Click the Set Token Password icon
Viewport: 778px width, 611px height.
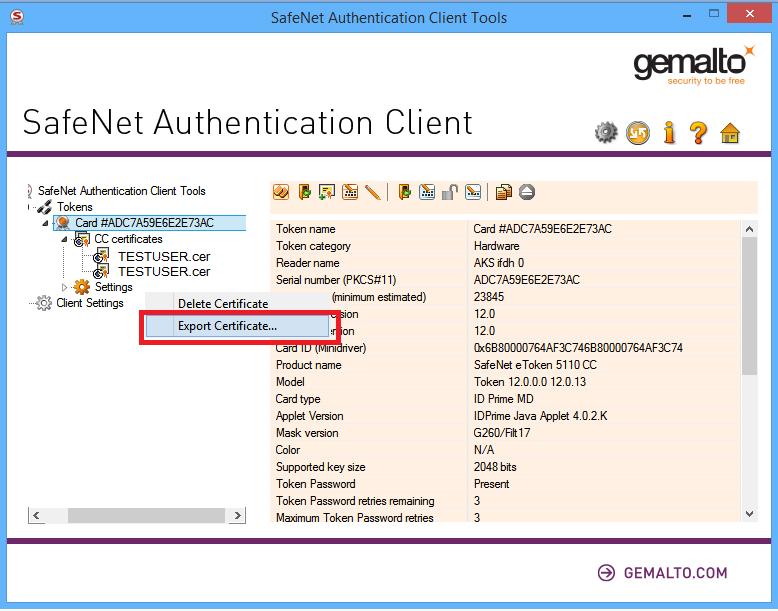473,192
